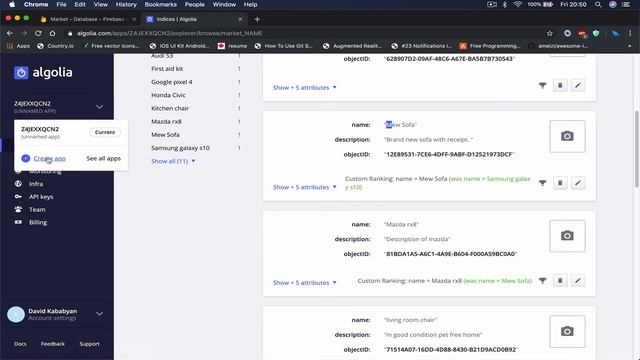
Task: Click the Infra globe icon
Action: (18, 184)
